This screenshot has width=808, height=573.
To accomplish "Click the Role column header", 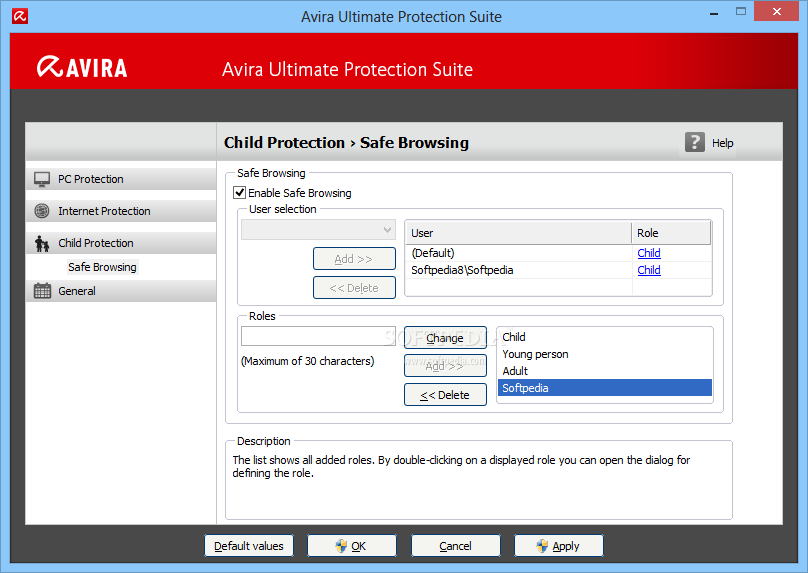I will [x=671, y=233].
